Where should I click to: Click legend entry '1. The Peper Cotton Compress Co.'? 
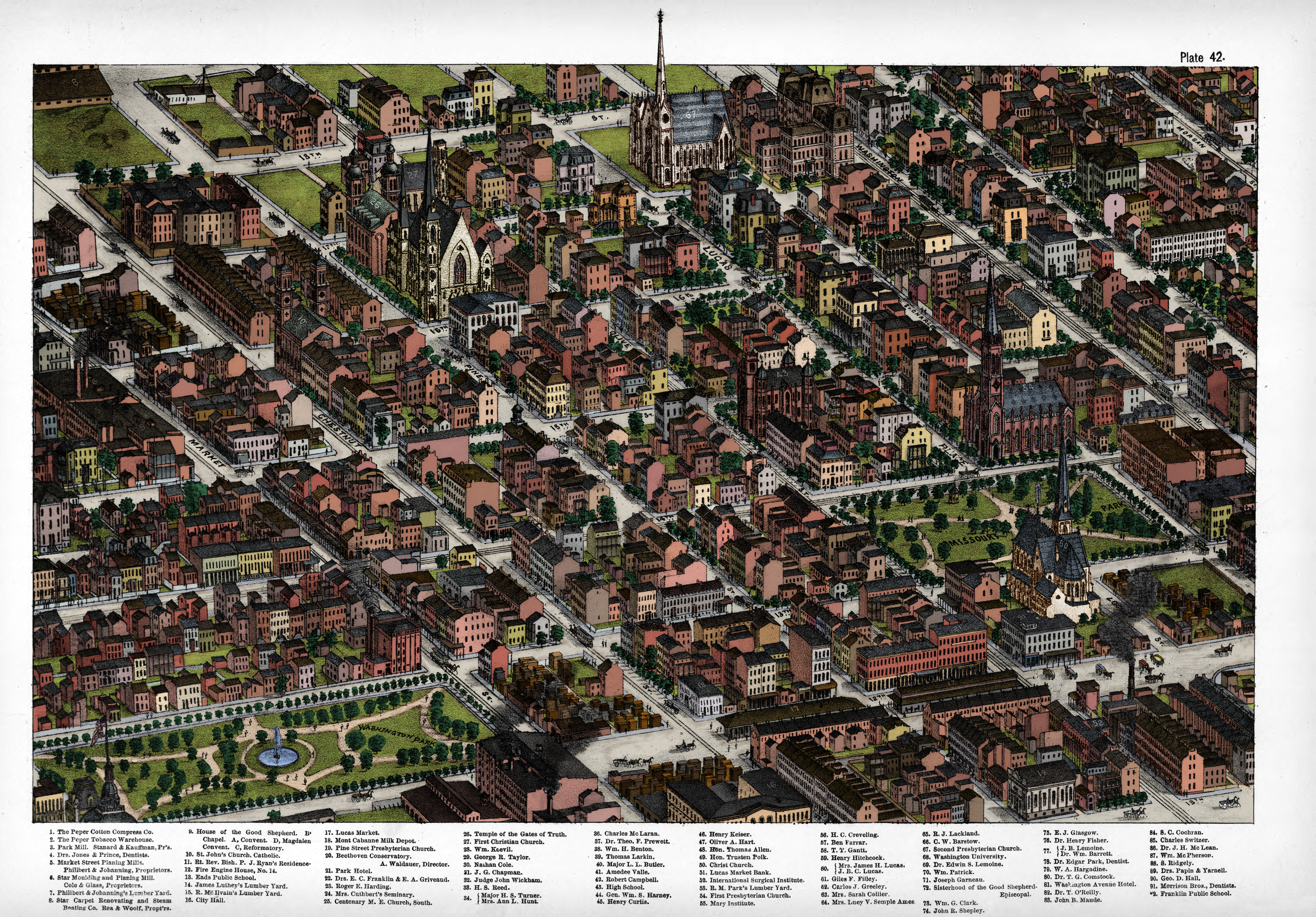(101, 832)
